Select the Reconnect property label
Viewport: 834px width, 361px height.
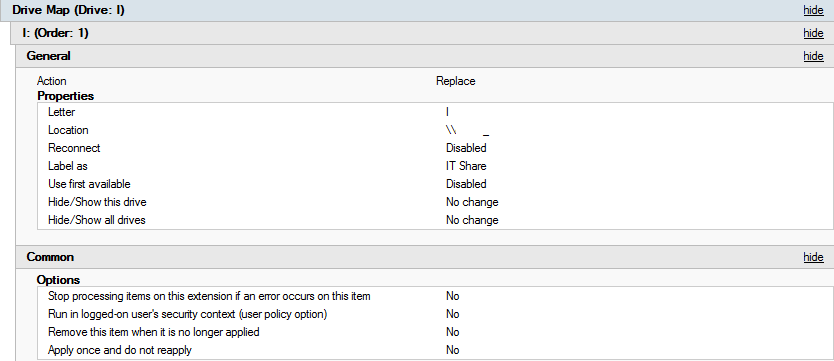coord(74,148)
